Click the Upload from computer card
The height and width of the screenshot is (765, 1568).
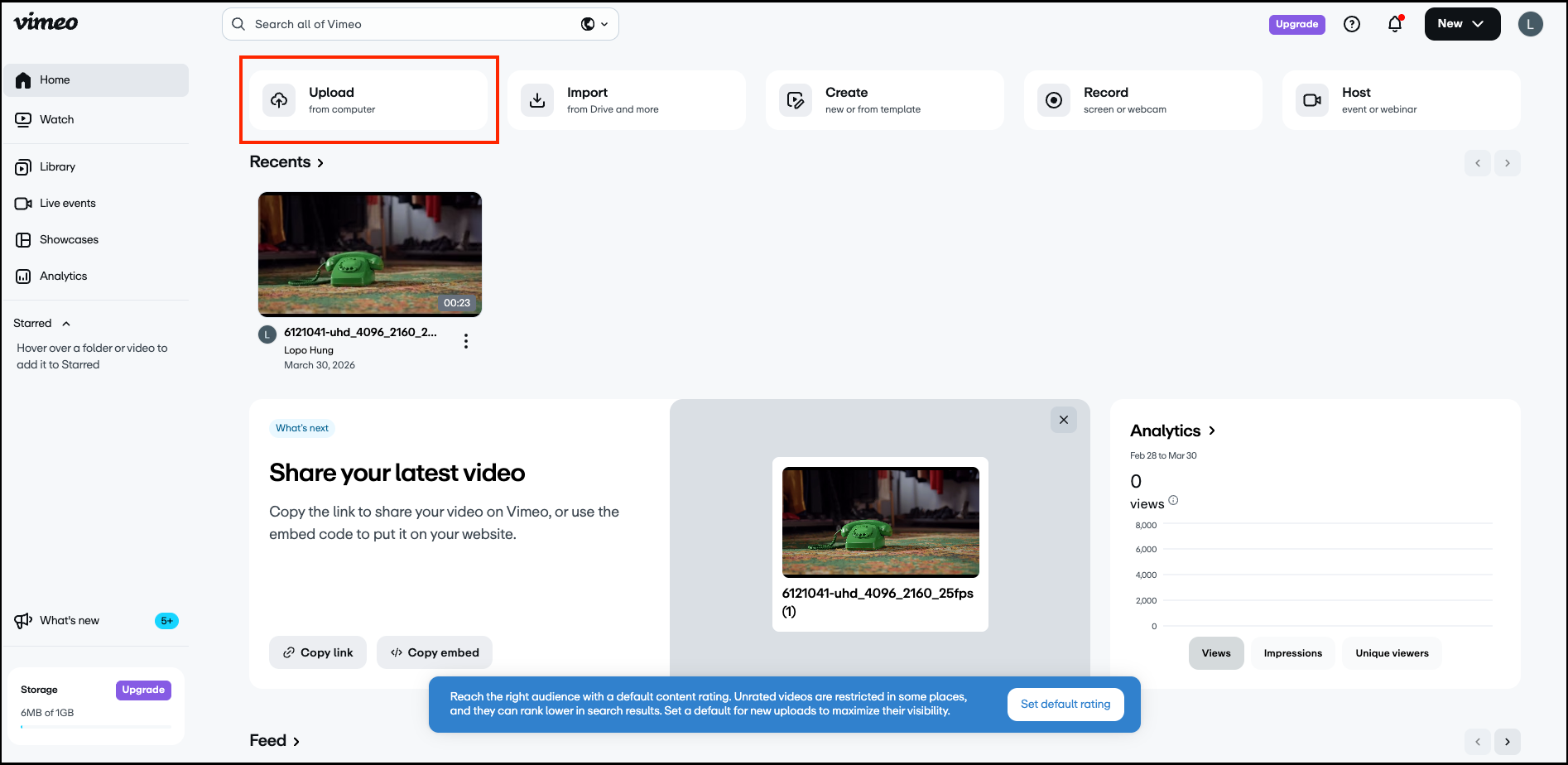[368, 100]
